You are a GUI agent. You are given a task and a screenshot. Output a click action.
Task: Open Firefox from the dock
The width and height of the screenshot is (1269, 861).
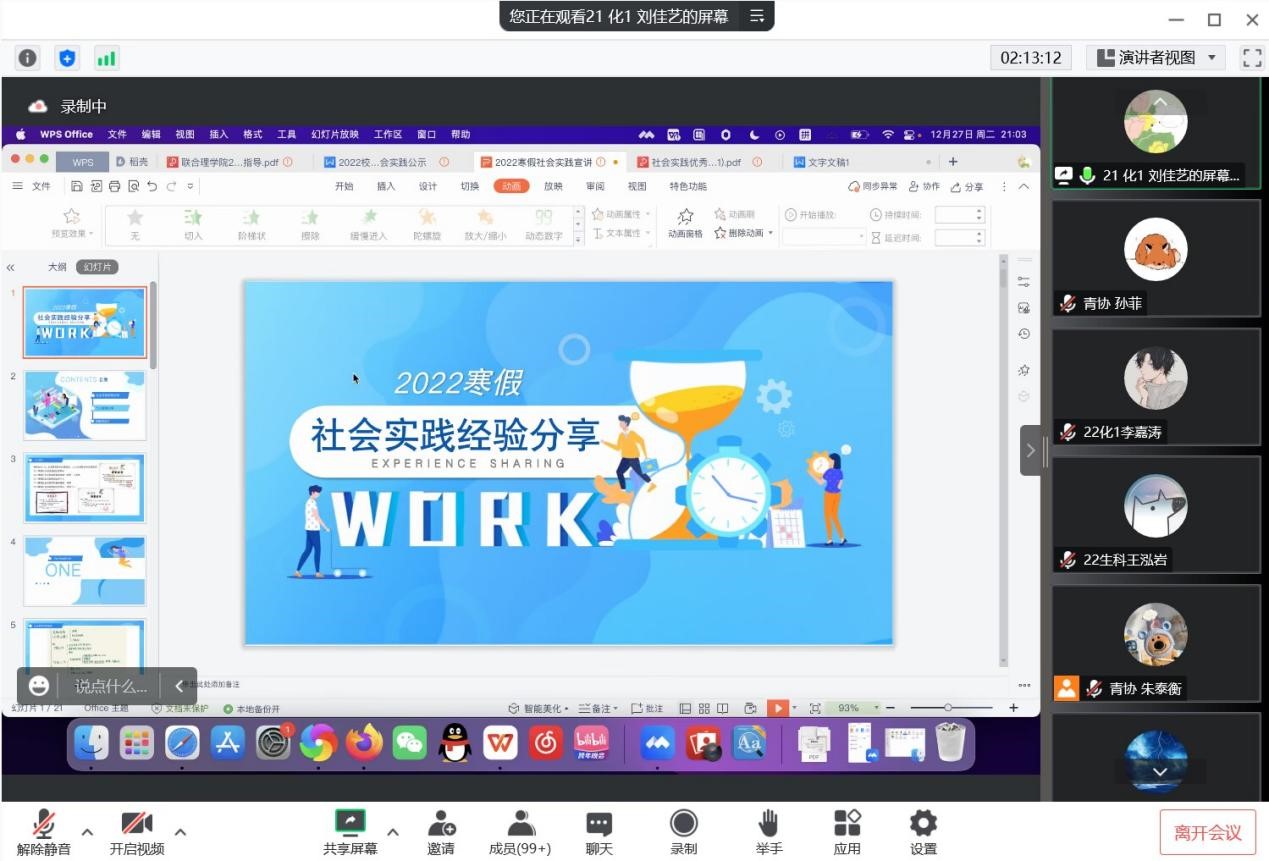(x=364, y=743)
